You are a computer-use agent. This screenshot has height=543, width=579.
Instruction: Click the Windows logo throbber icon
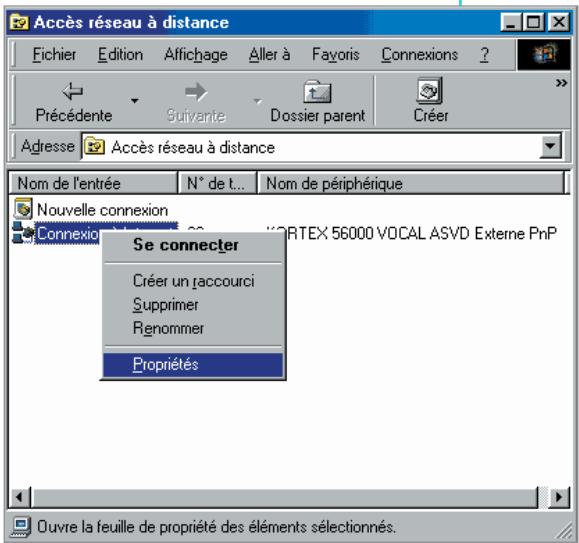544,55
